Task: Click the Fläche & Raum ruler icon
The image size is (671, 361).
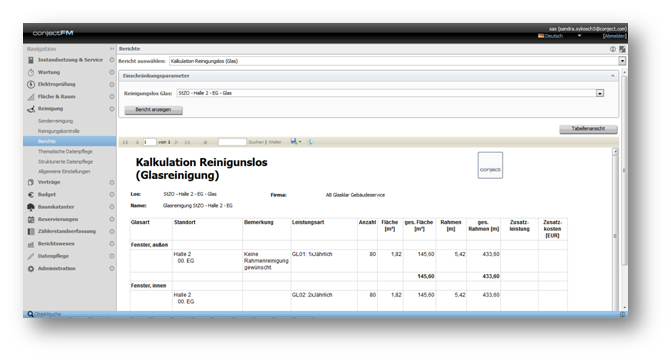Action: click(x=31, y=97)
